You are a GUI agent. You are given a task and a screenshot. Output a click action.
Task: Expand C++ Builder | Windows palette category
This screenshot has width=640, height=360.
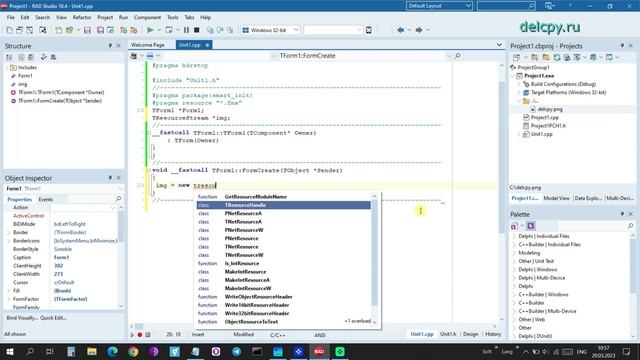(x=513, y=294)
